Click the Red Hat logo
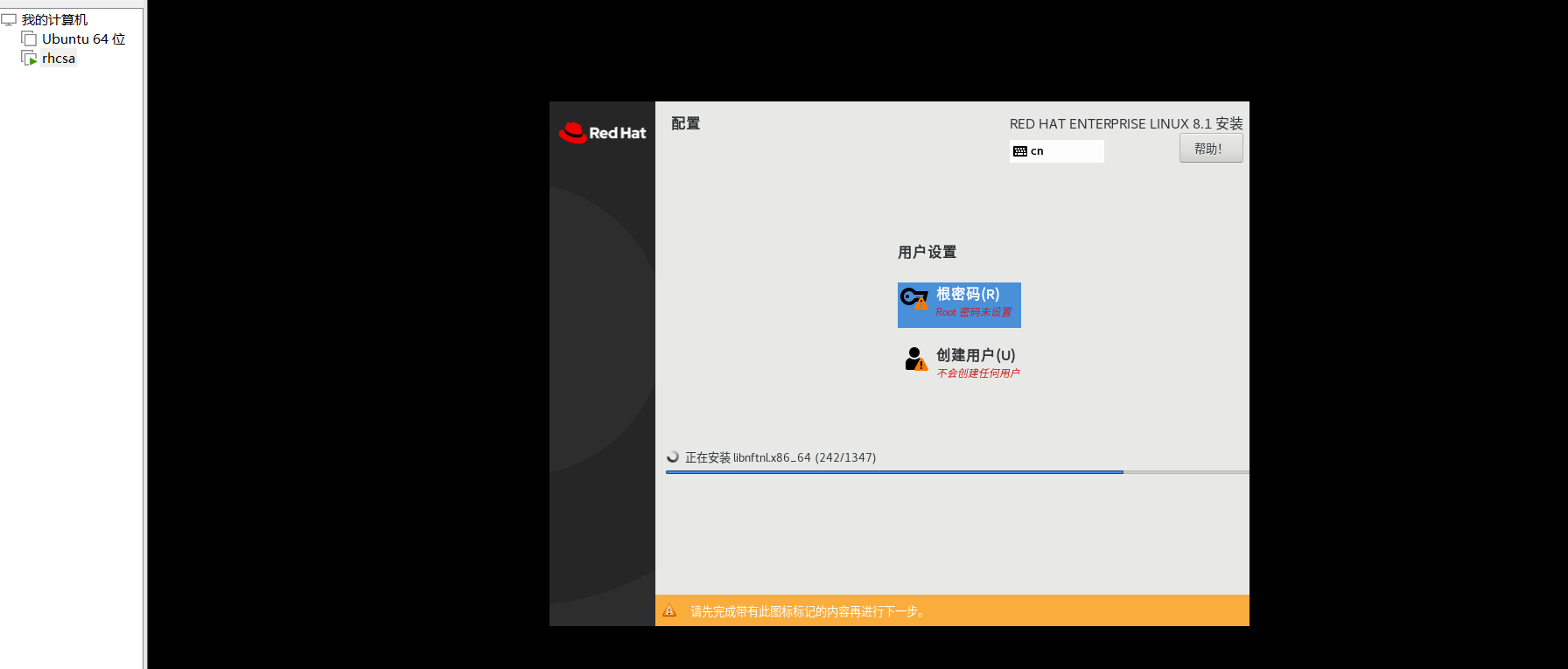 [602, 132]
